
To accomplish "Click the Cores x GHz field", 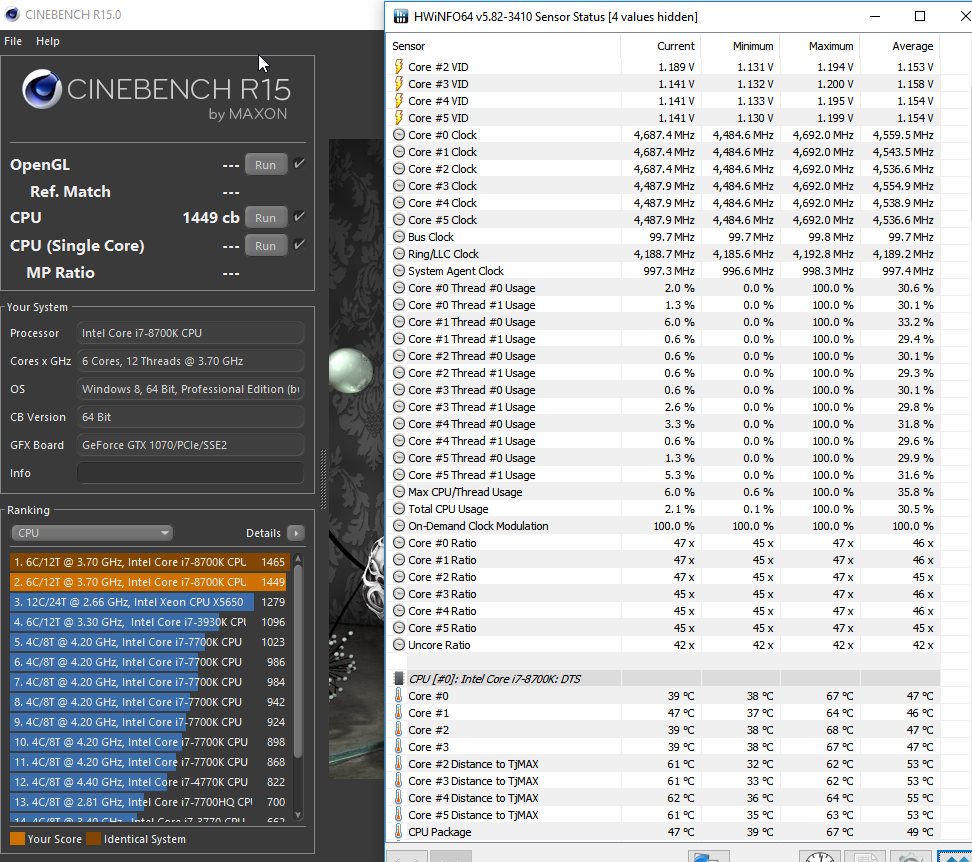I will pyautogui.click(x=190, y=361).
